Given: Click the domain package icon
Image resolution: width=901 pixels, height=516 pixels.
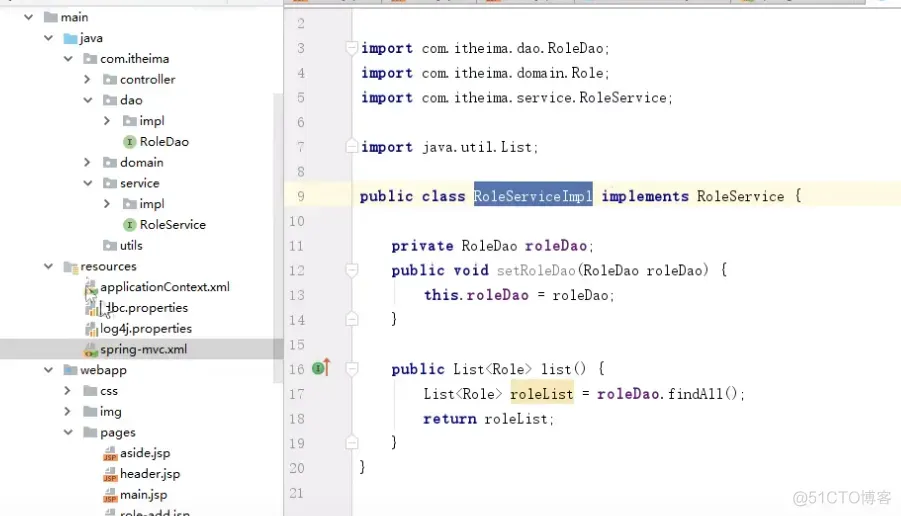Looking at the screenshot, I should pos(110,163).
